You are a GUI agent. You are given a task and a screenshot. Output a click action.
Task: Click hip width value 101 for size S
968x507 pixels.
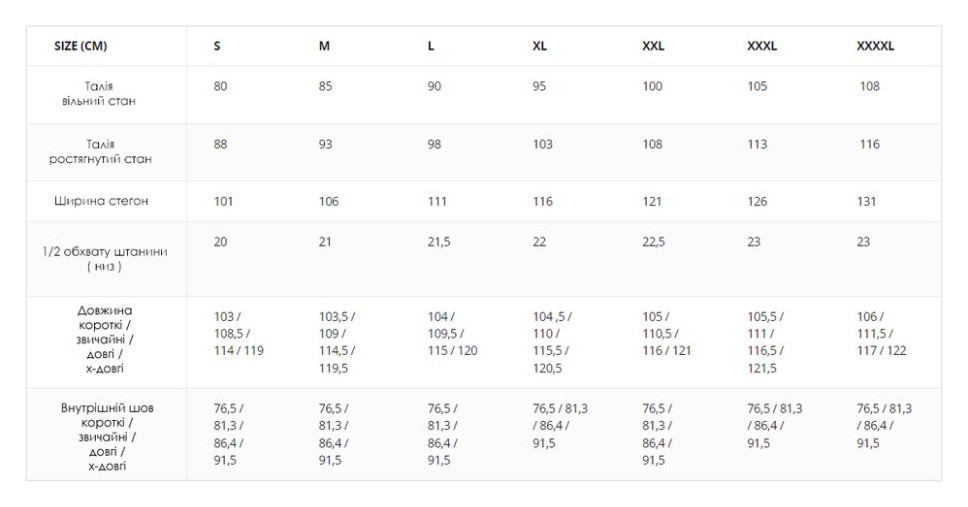coord(223,202)
